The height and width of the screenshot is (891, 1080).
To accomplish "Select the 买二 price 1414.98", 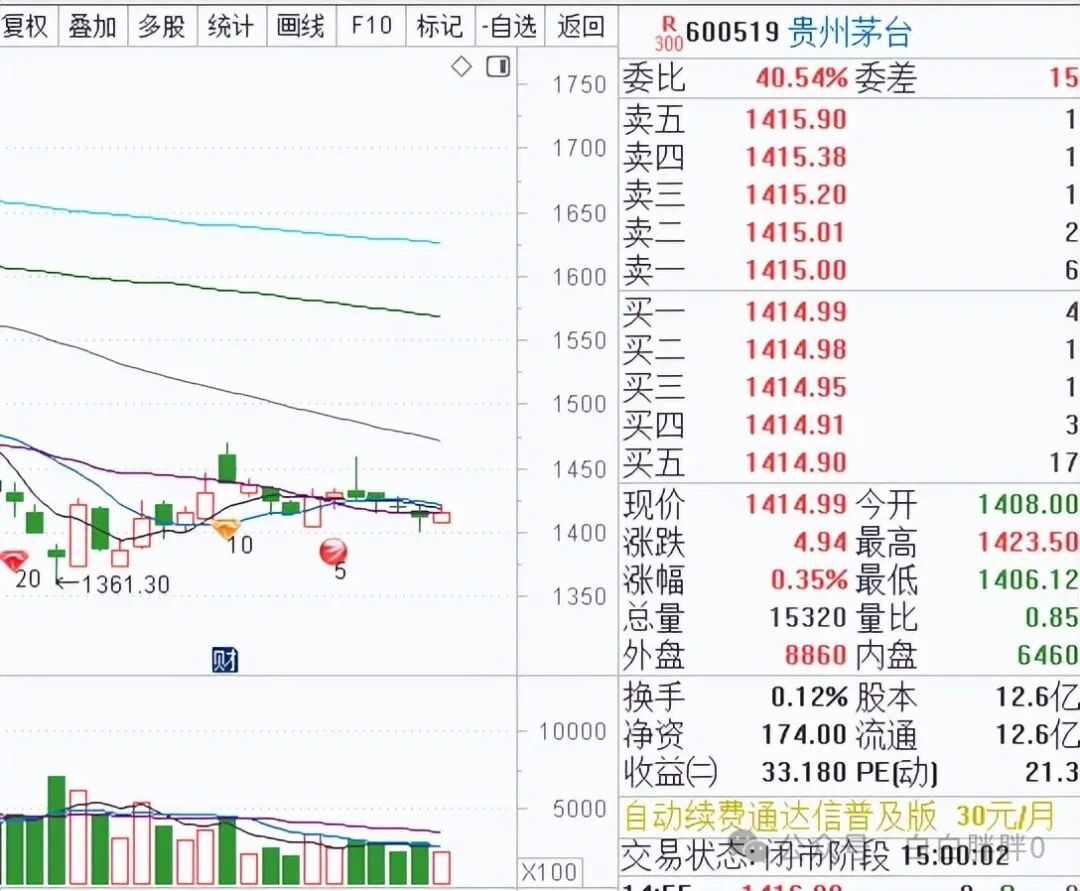I will [x=796, y=350].
